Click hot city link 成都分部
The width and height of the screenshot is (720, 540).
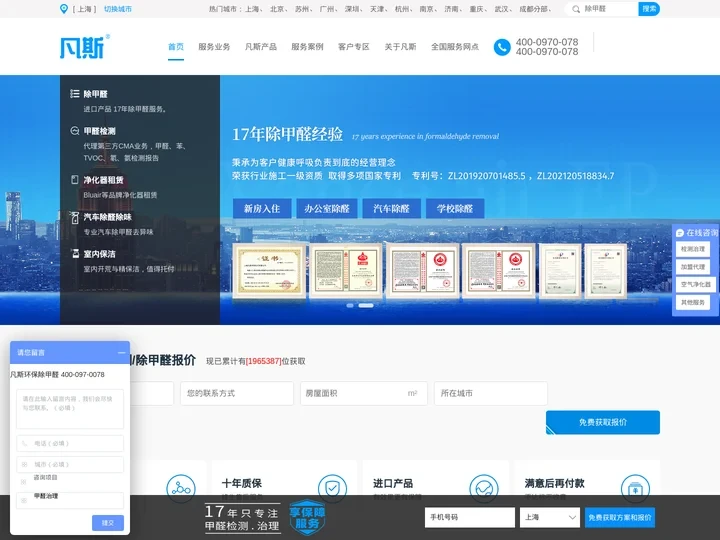point(533,9)
